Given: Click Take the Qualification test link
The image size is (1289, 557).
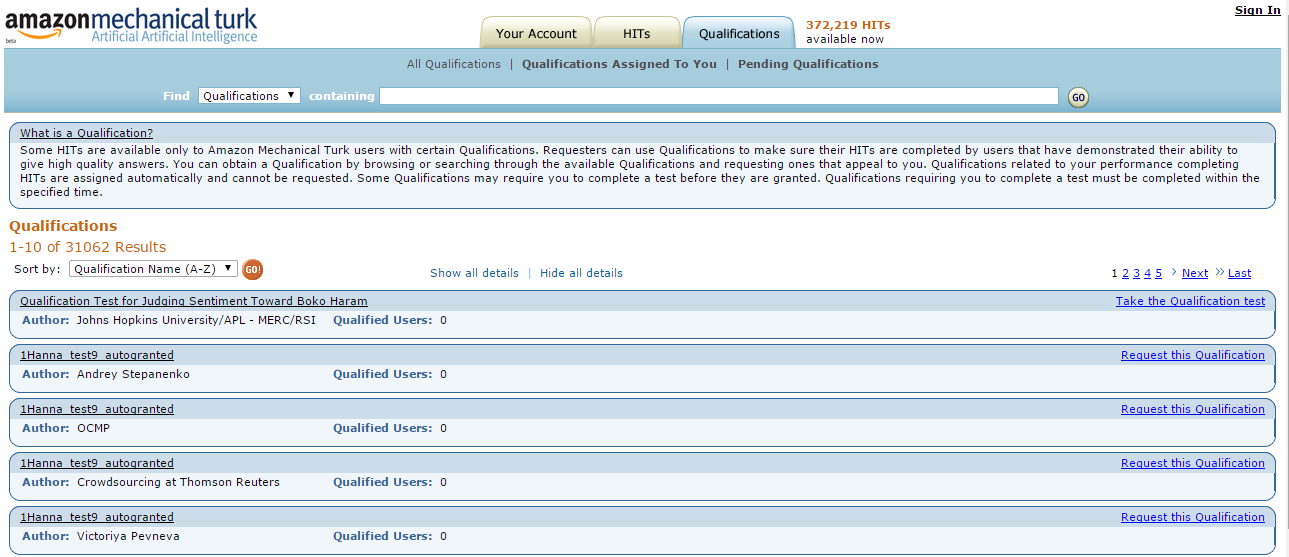Looking at the screenshot, I should tap(1190, 301).
